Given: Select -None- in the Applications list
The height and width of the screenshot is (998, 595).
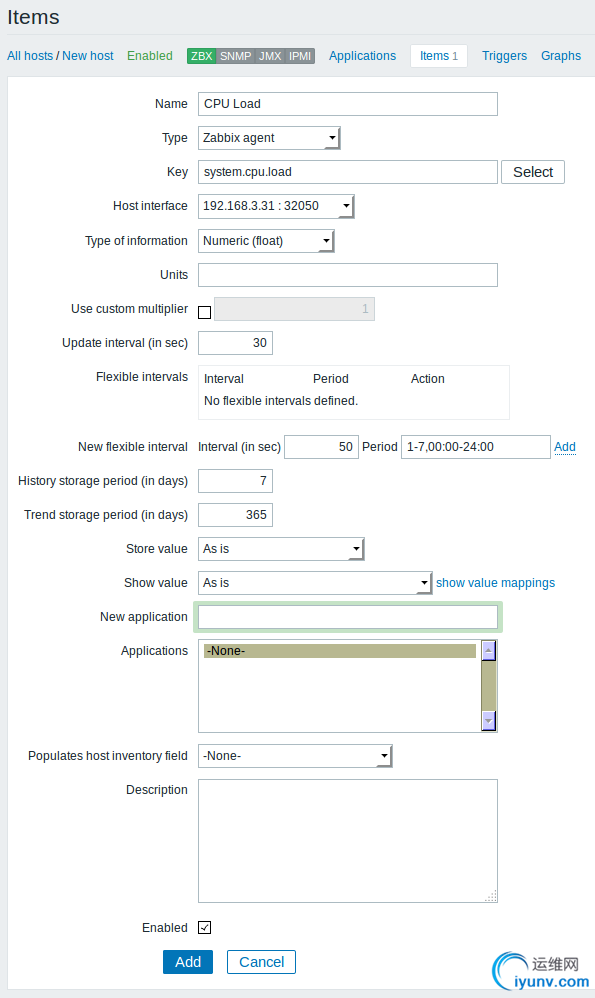Looking at the screenshot, I should [340, 650].
